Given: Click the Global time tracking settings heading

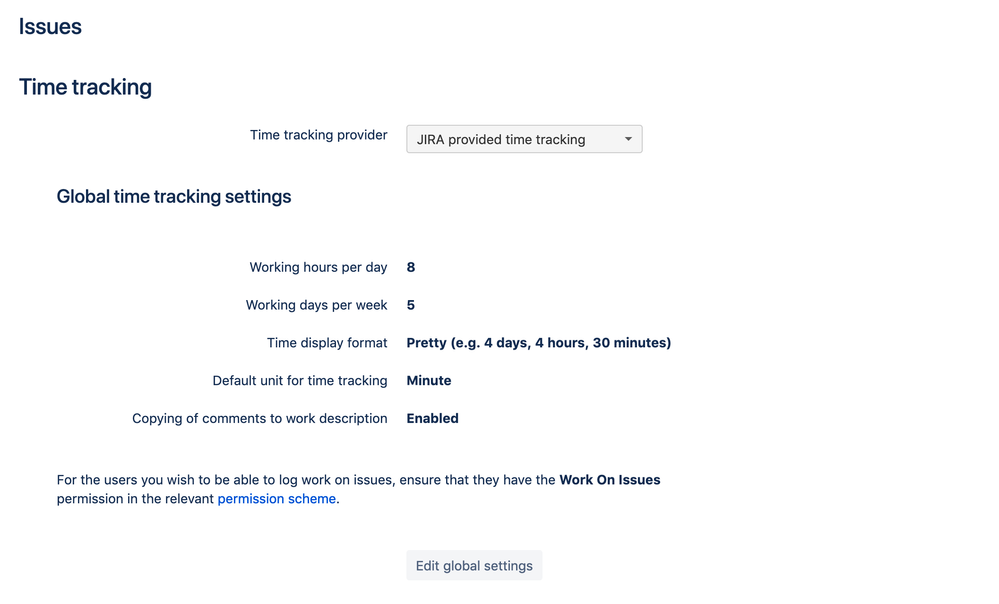Looking at the screenshot, I should [174, 196].
